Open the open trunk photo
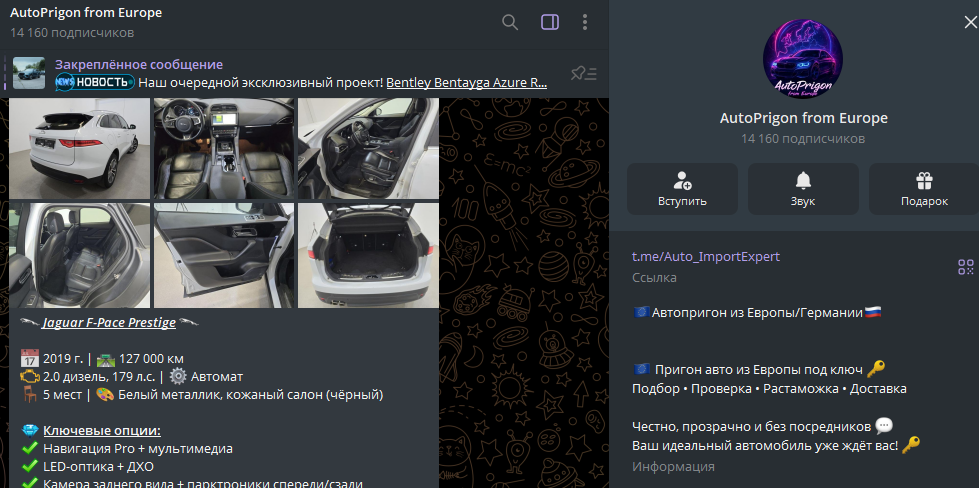The image size is (979, 488). 368,255
